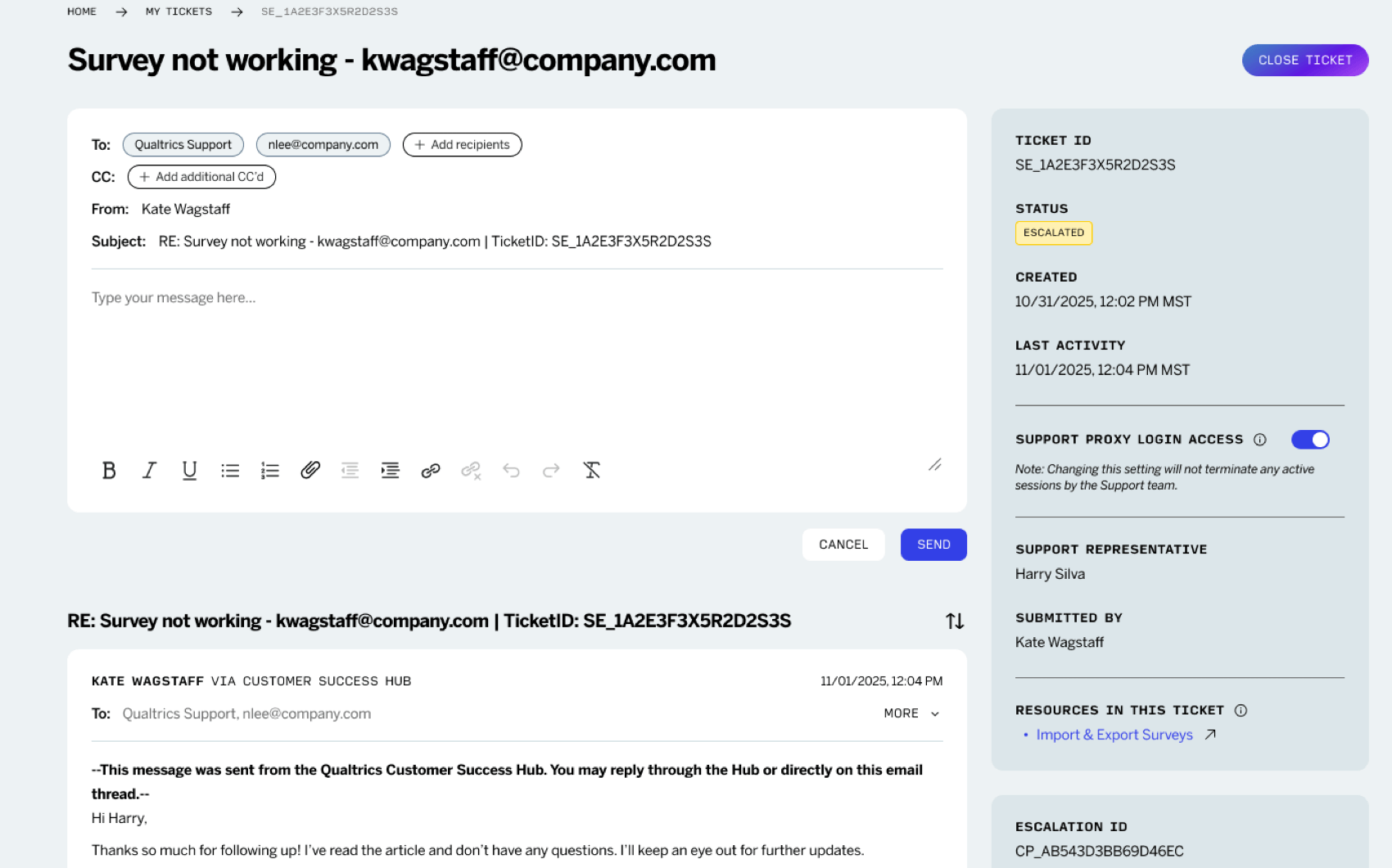Expand the MORE recipients dropdown
This screenshot has height=868, width=1392.
911,713
